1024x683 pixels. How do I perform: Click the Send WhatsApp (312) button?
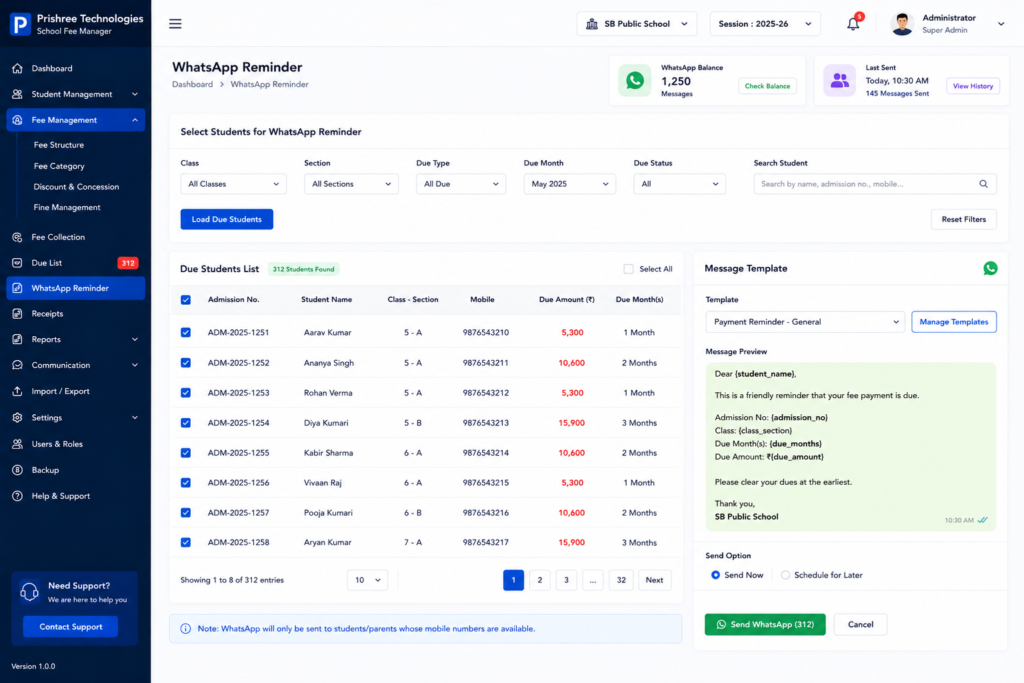coord(765,624)
